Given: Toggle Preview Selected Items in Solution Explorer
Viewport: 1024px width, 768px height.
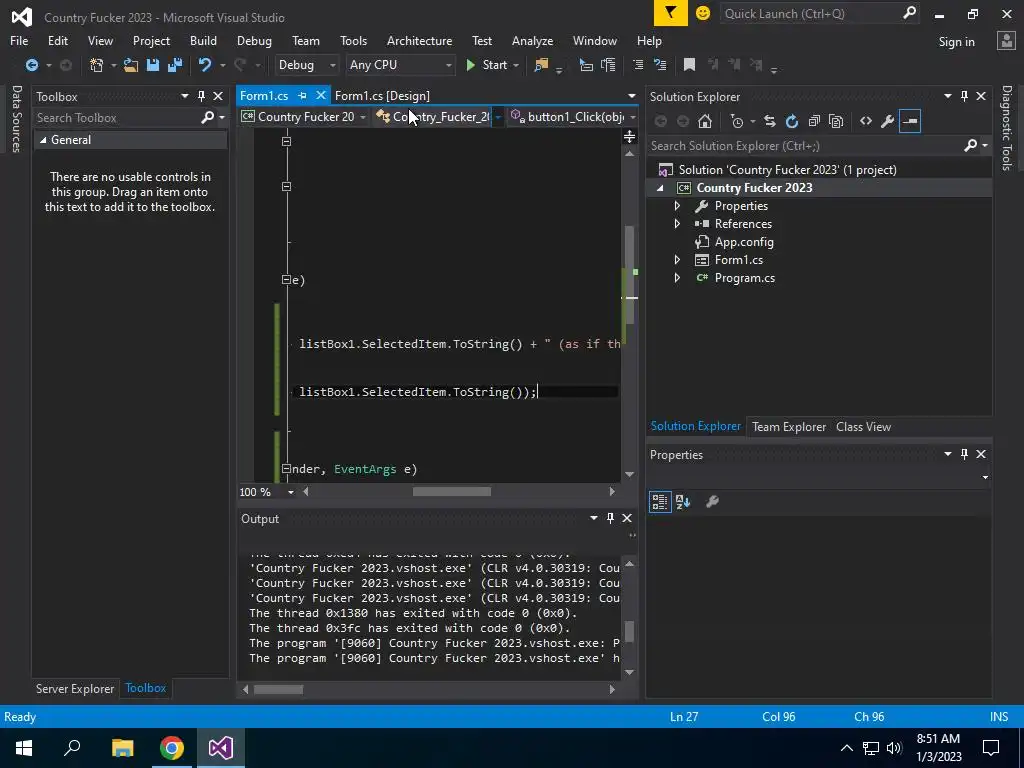Looking at the screenshot, I should [x=910, y=121].
